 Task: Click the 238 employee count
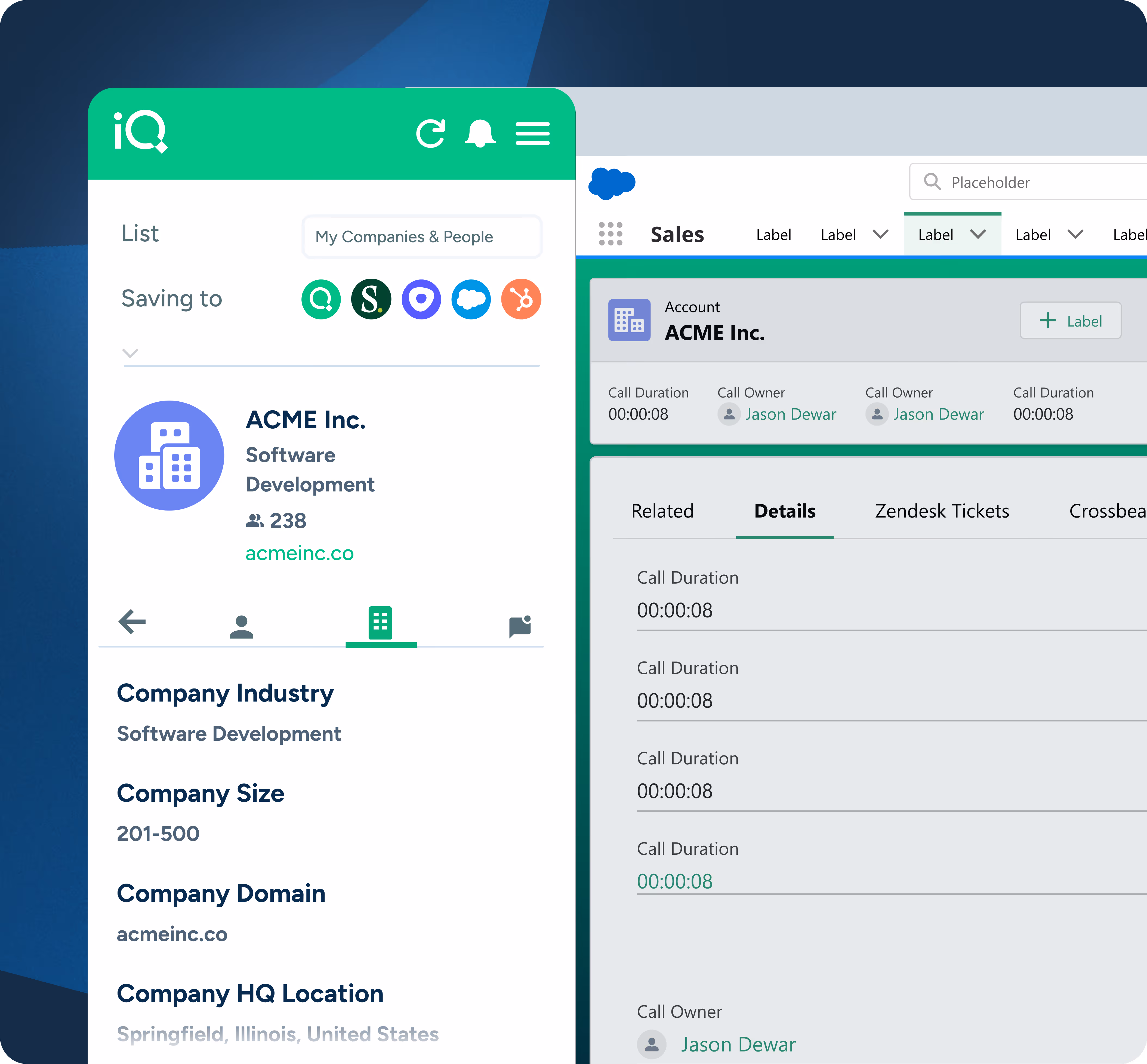click(288, 521)
